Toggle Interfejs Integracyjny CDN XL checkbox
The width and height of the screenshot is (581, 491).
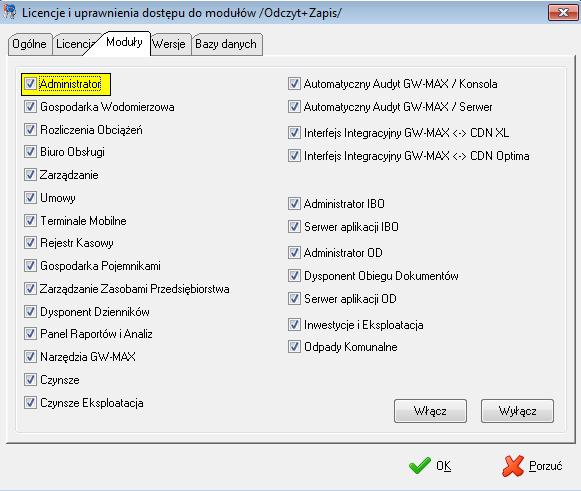click(294, 132)
